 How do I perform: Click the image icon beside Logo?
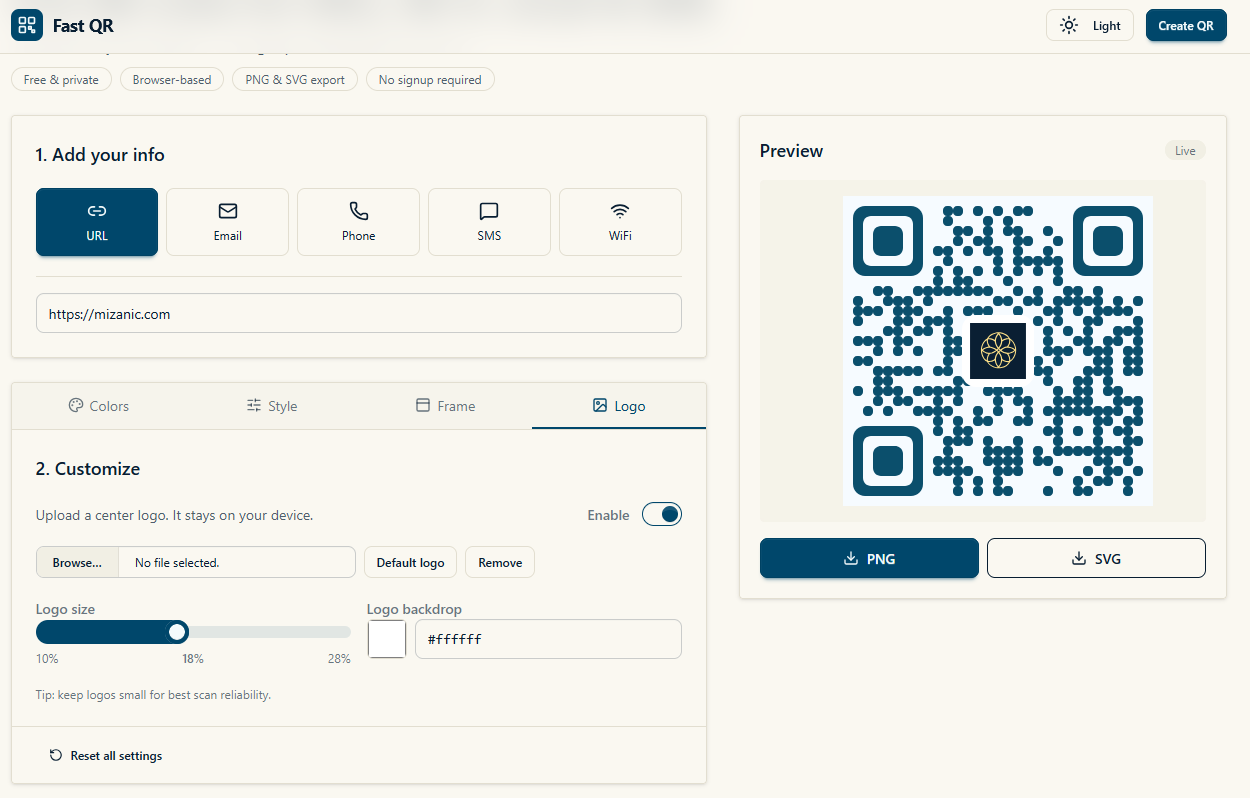click(x=600, y=406)
